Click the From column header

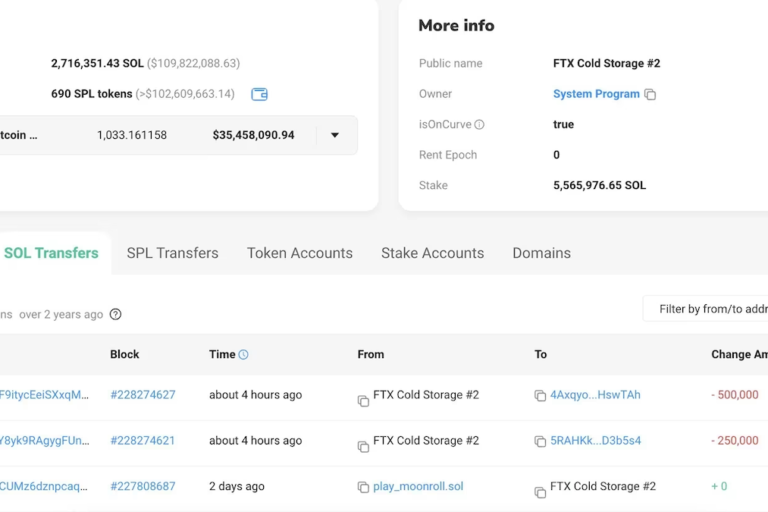(370, 354)
